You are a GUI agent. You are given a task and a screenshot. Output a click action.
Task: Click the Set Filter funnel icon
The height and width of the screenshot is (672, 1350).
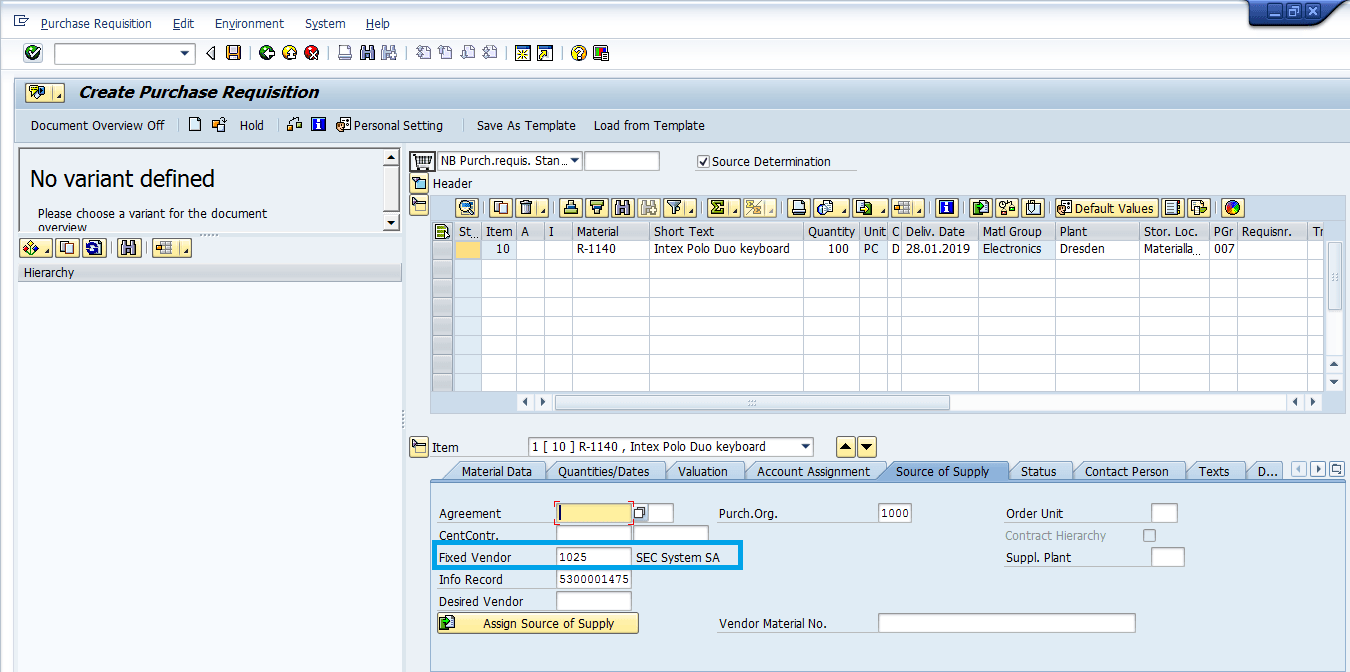coord(675,208)
